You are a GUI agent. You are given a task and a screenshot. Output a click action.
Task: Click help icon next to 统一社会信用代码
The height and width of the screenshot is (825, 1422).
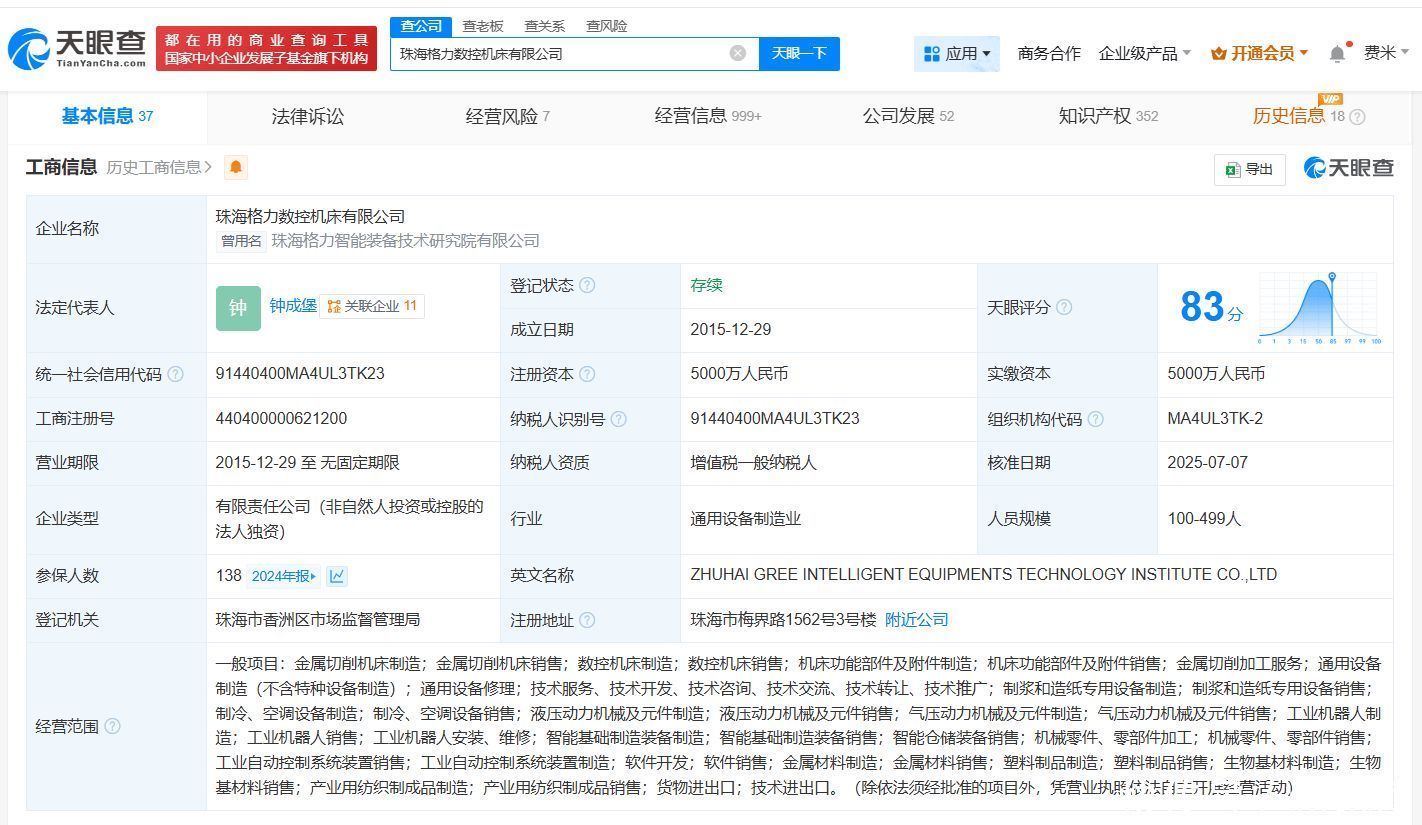[x=175, y=374]
